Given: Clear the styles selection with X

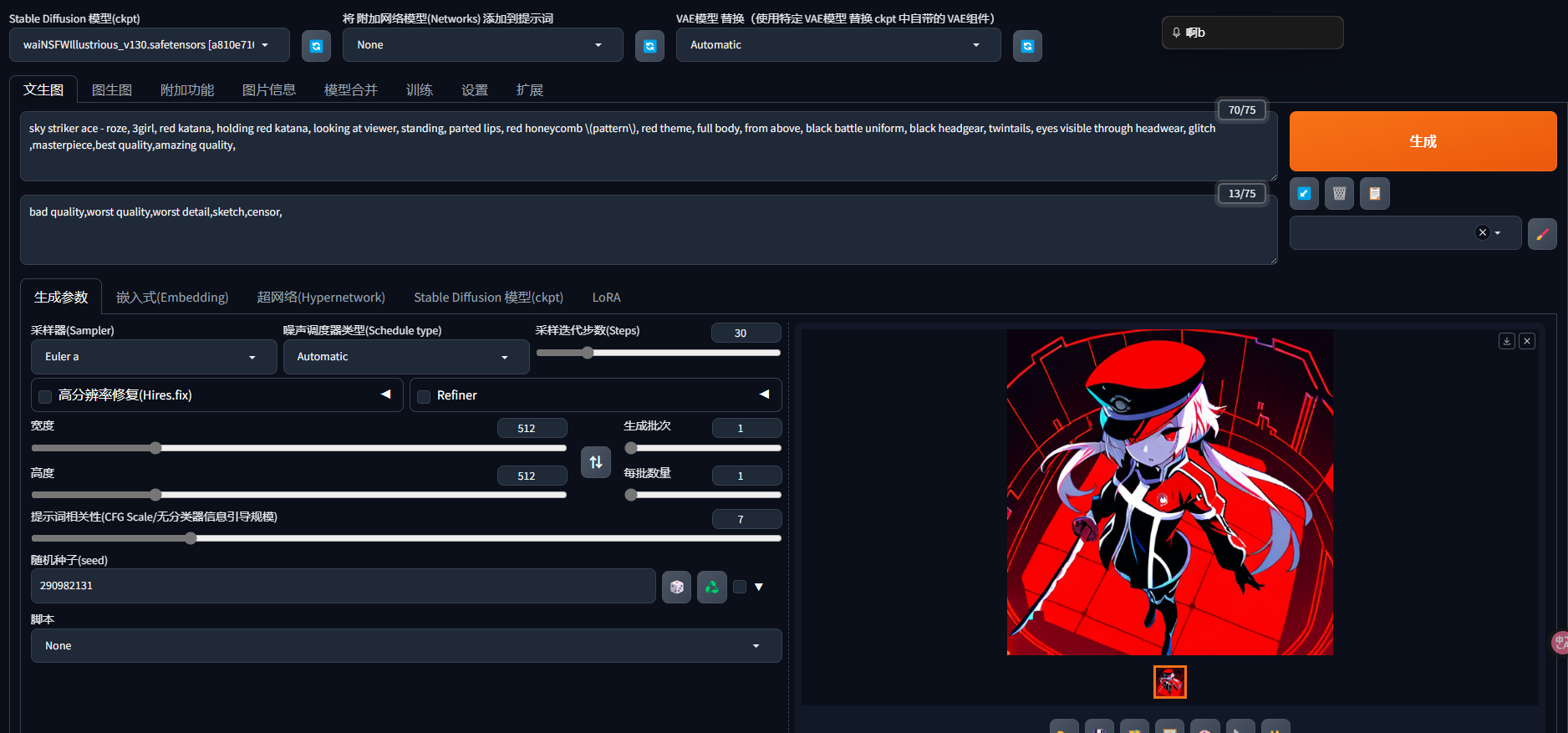Looking at the screenshot, I should 1483,232.
